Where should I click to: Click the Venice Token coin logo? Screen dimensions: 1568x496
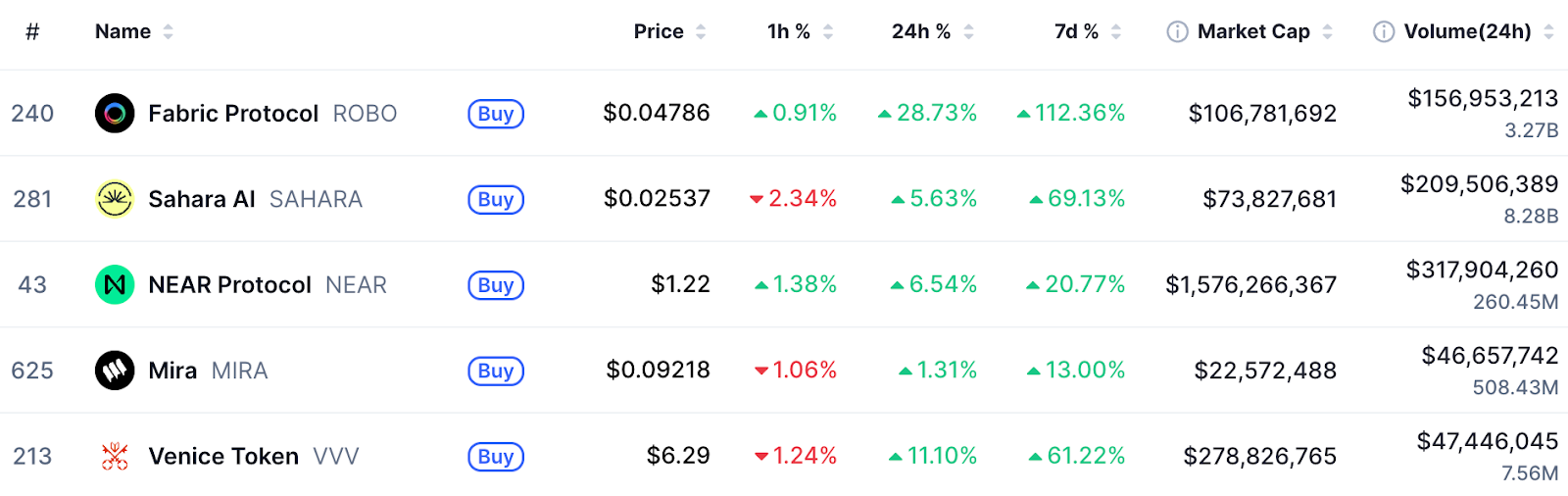tap(115, 456)
